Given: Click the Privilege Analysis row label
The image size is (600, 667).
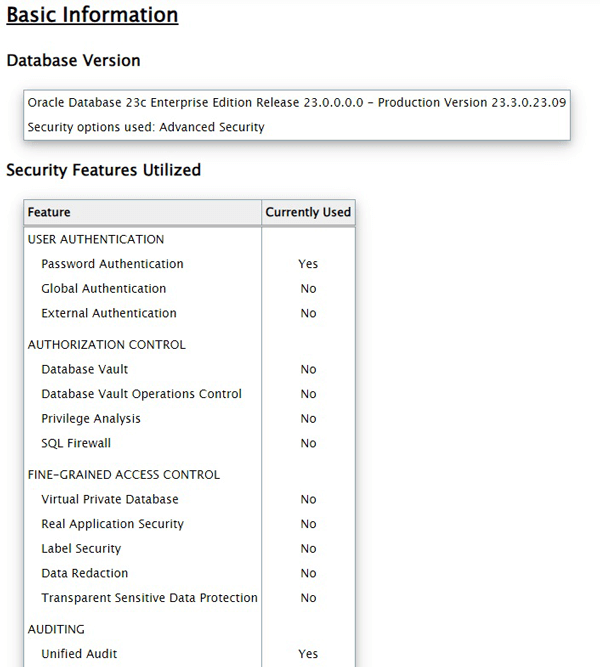Looking at the screenshot, I should pos(91,419).
